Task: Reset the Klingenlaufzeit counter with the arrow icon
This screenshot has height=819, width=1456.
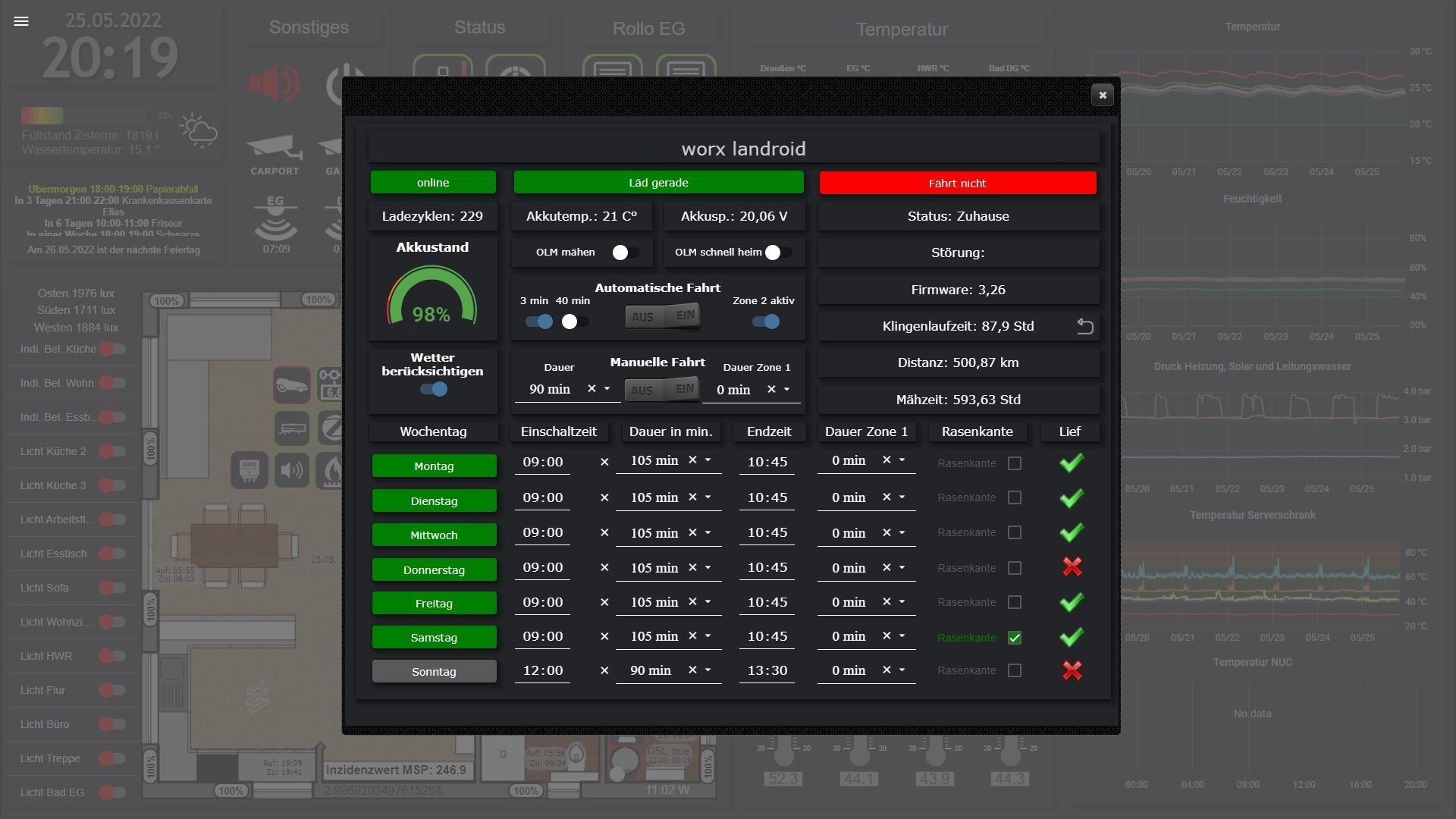Action: coord(1085,326)
